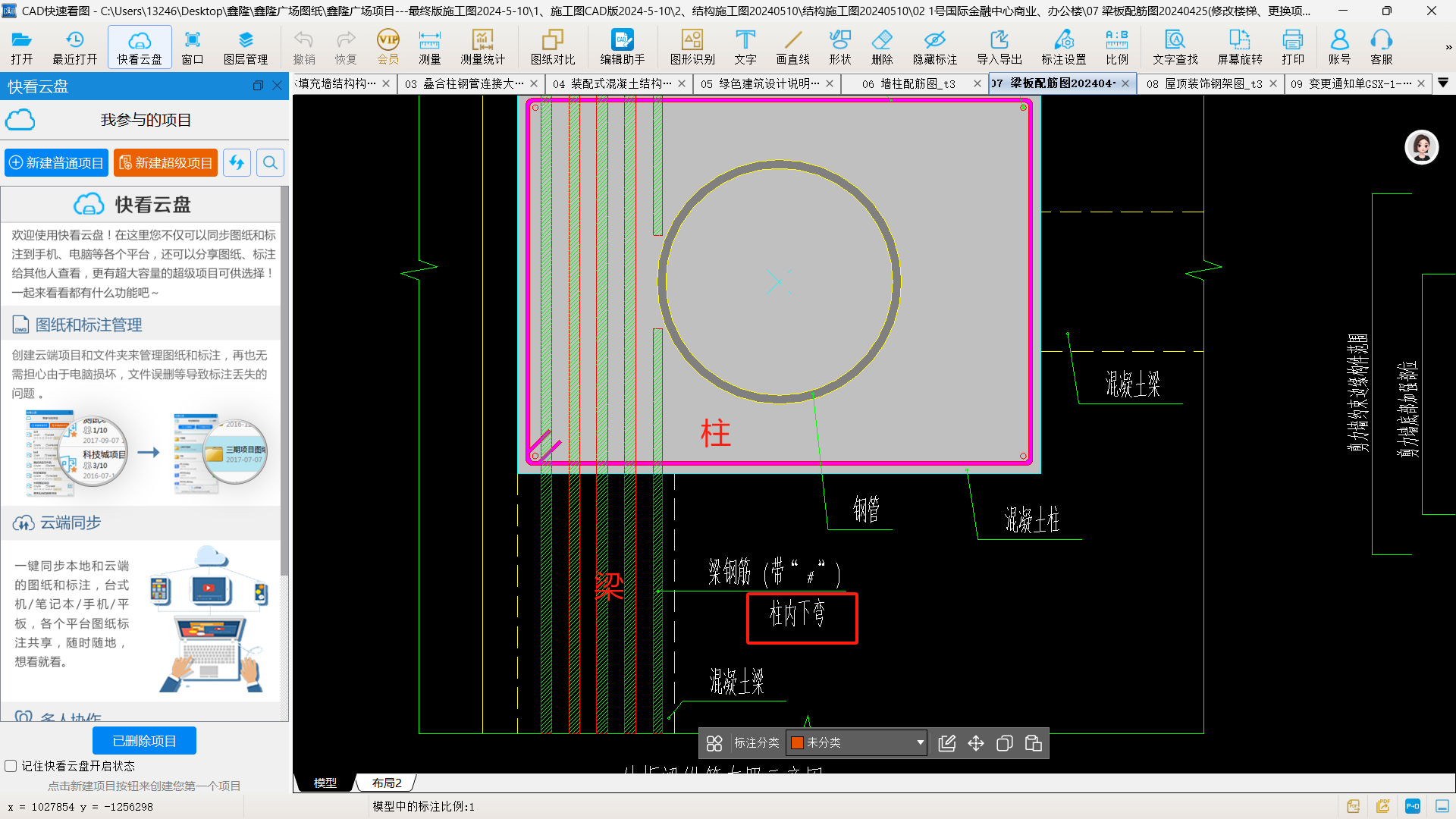Image resolution: width=1456 pixels, height=819 pixels.
Task: Click the blue P-O status bar icon
Action: pyautogui.click(x=1413, y=806)
